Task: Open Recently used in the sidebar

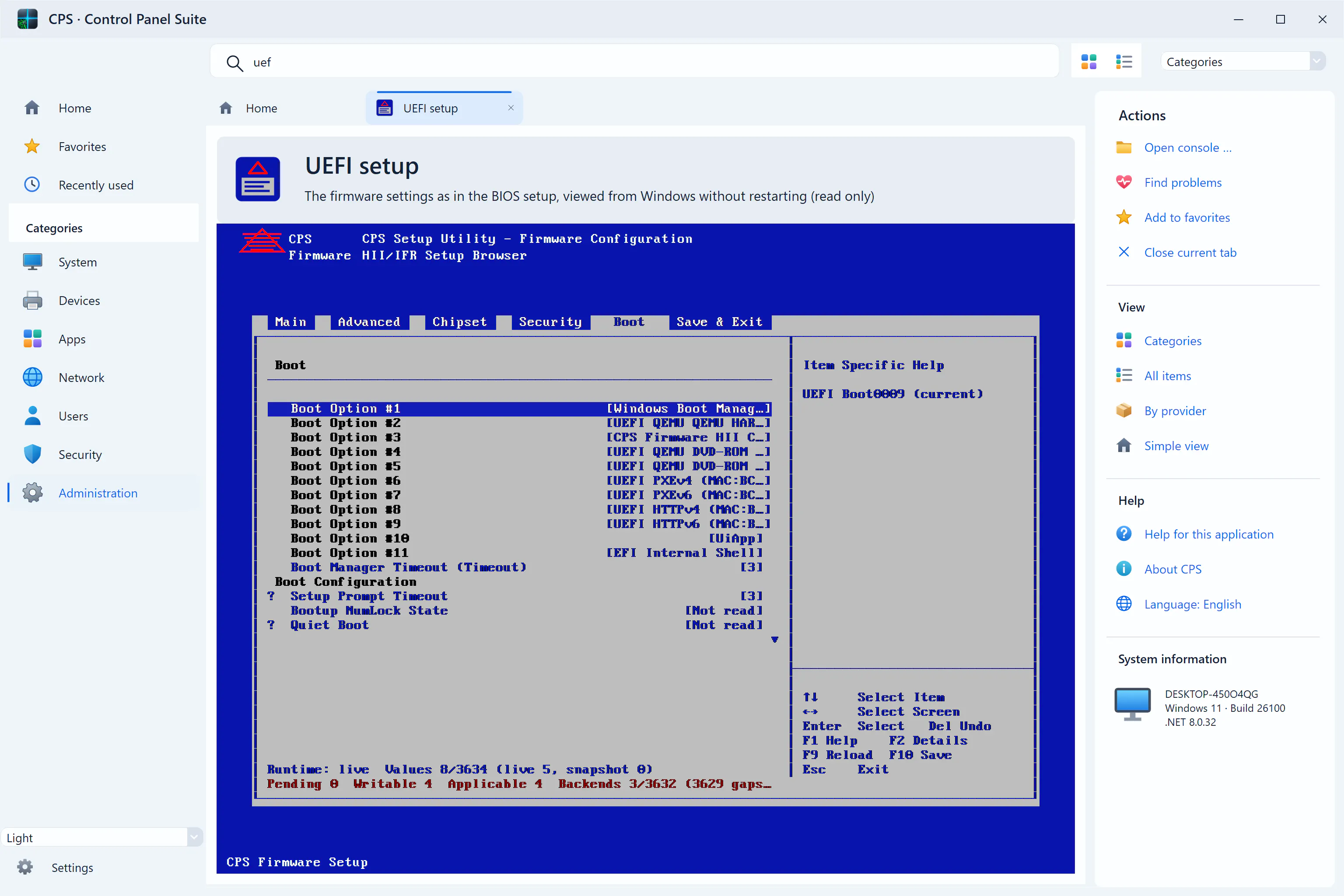Action: [x=104, y=185]
